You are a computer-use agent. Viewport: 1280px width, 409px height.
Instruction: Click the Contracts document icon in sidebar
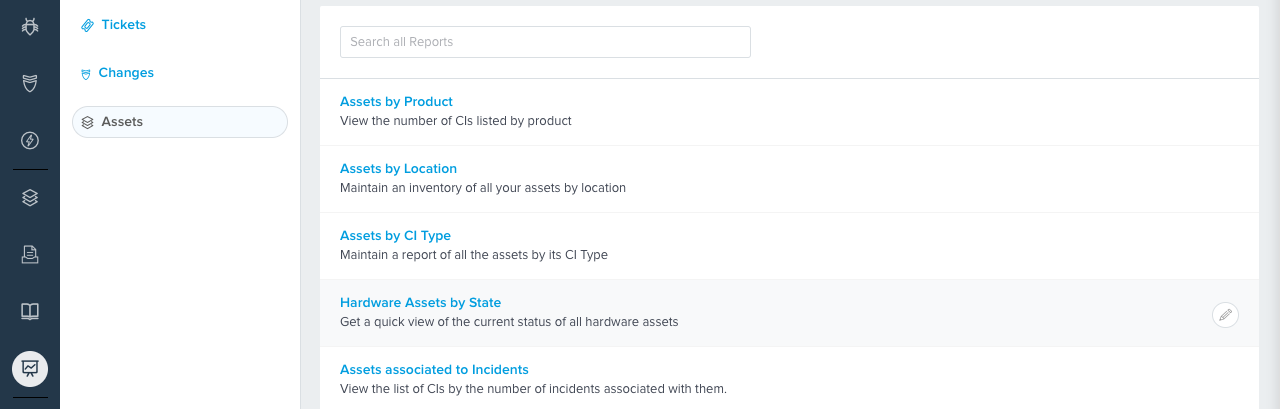30,255
